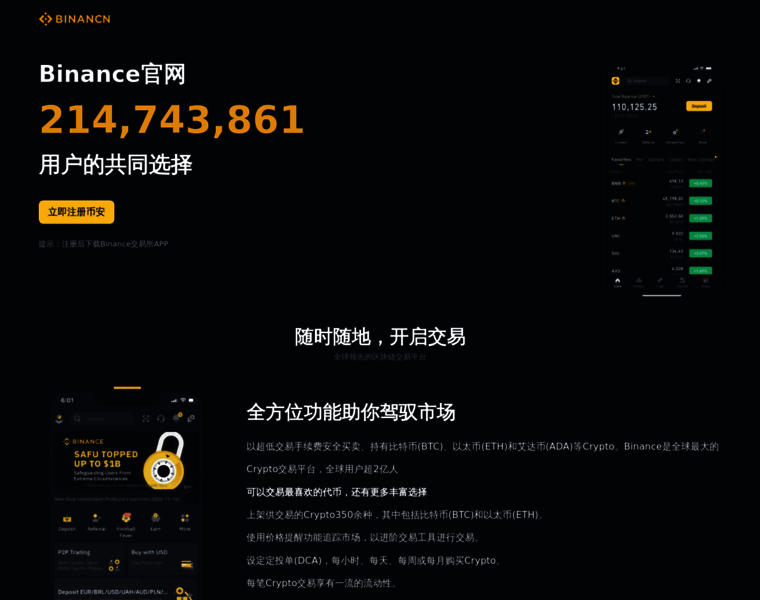This screenshot has height=600, width=760.
Task: Click the golden padlock image in the banner
Action: (x=165, y=461)
